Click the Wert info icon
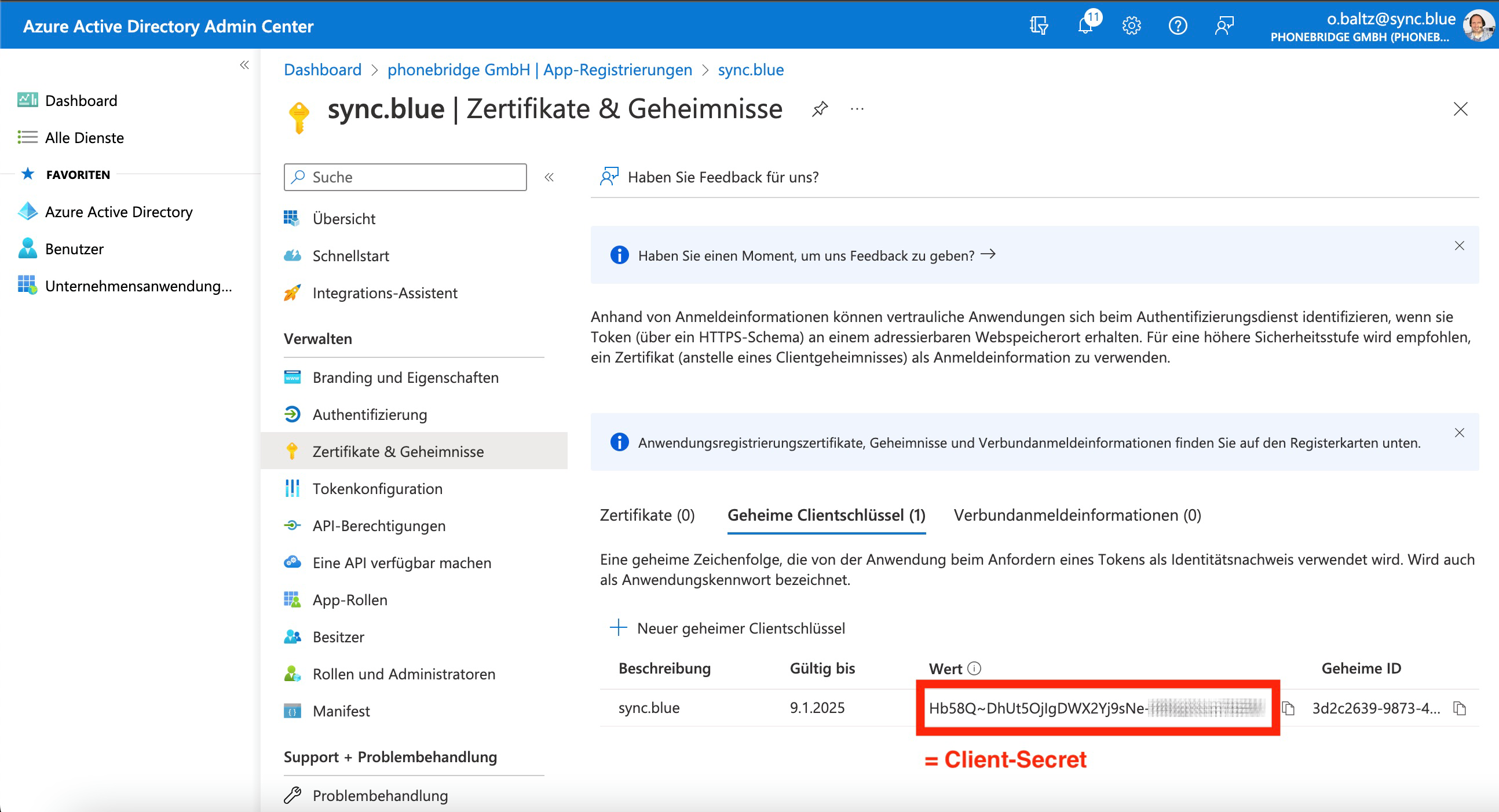 click(974, 668)
